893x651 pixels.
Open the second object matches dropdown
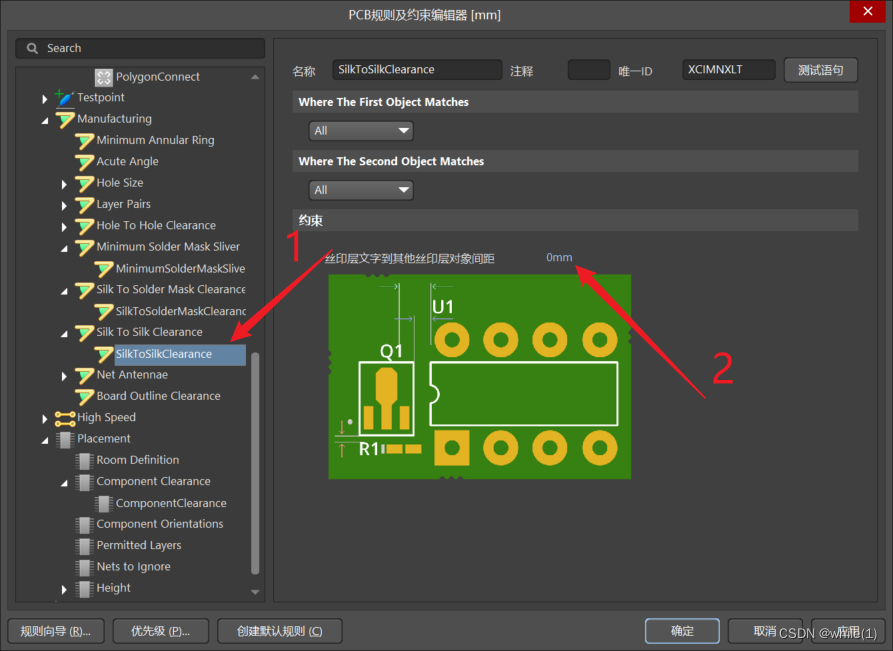pos(361,190)
